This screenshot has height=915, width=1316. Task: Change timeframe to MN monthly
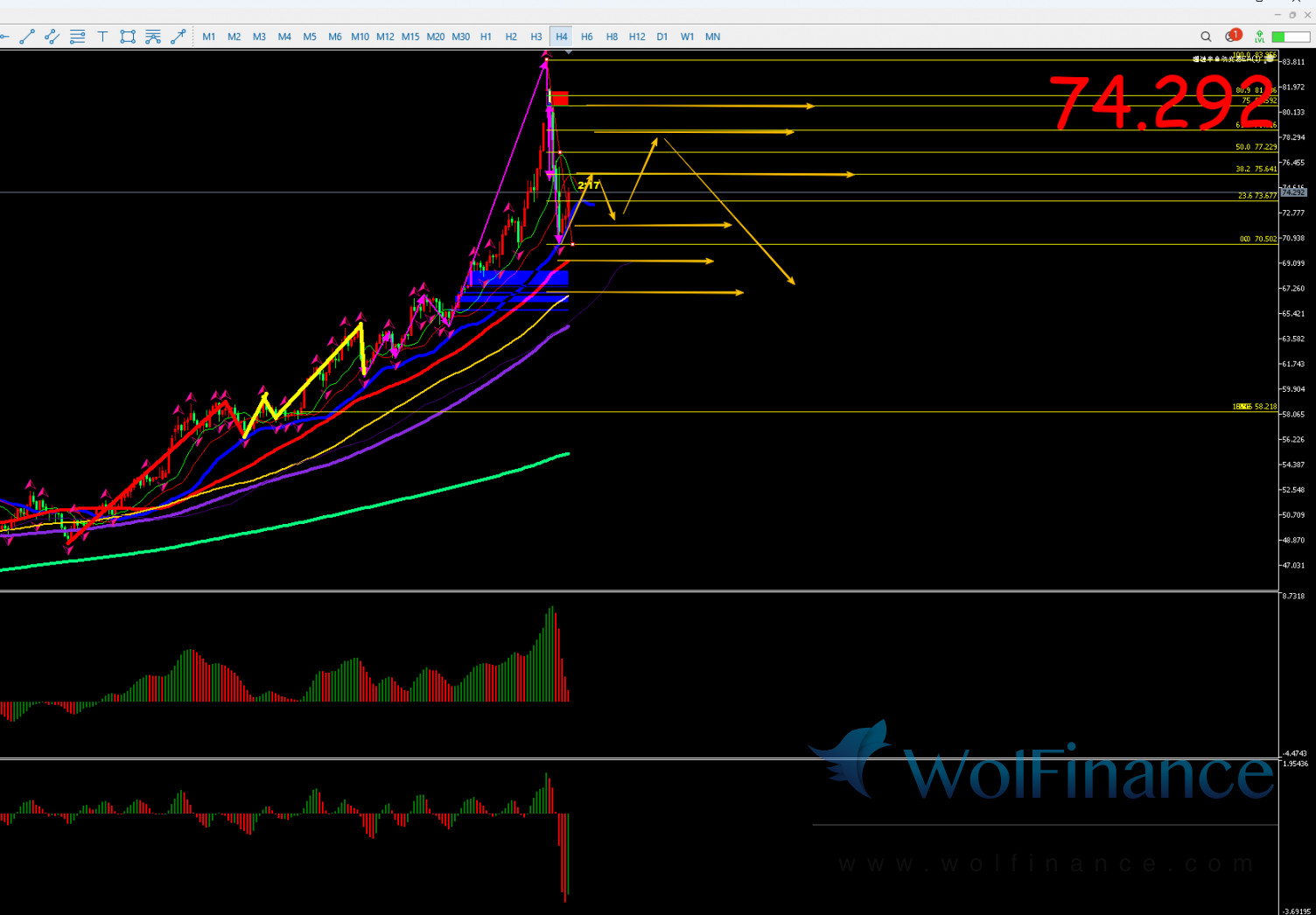coord(713,37)
